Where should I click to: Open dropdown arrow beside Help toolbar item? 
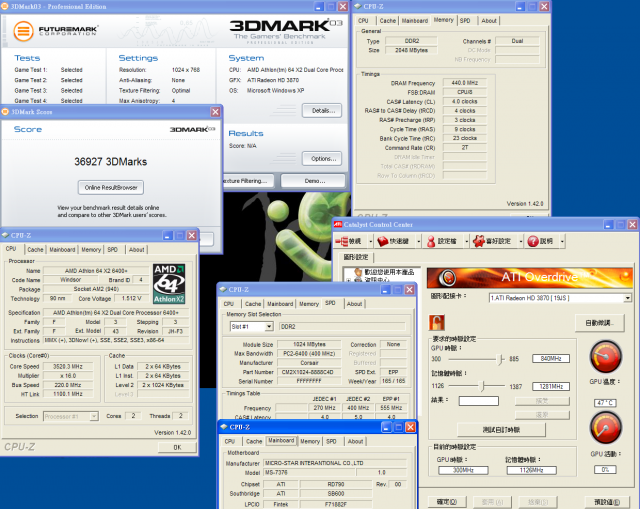[562, 242]
